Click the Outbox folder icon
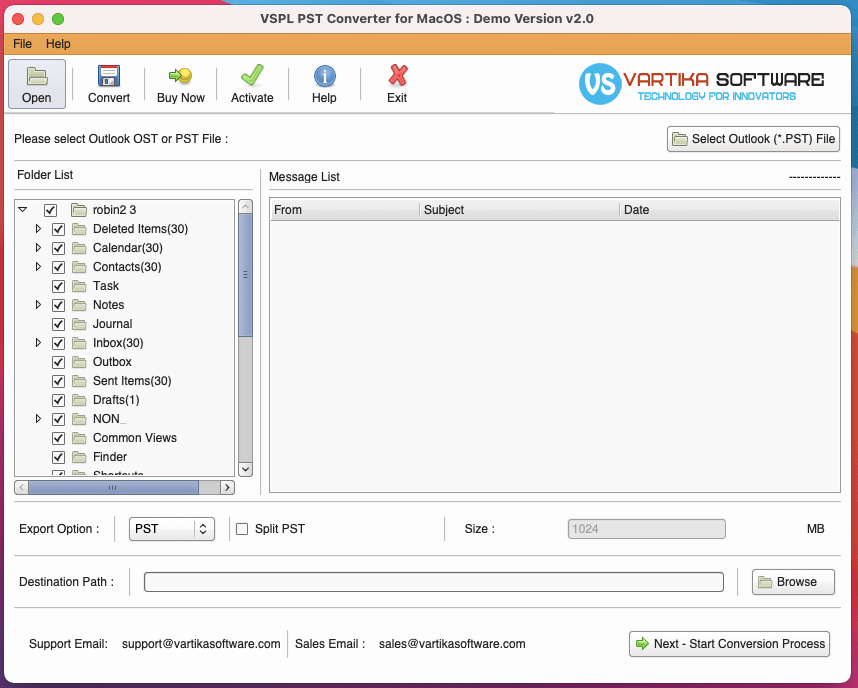Screen dimensions: 858x688 tap(79, 362)
